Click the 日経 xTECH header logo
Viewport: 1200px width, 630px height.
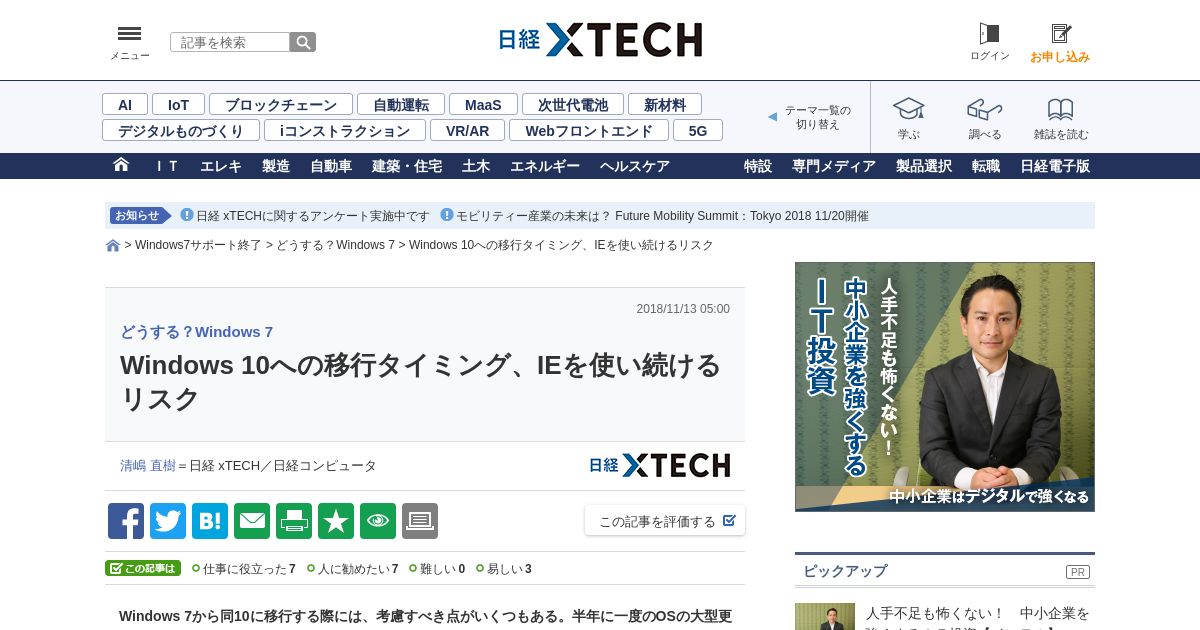[x=600, y=40]
